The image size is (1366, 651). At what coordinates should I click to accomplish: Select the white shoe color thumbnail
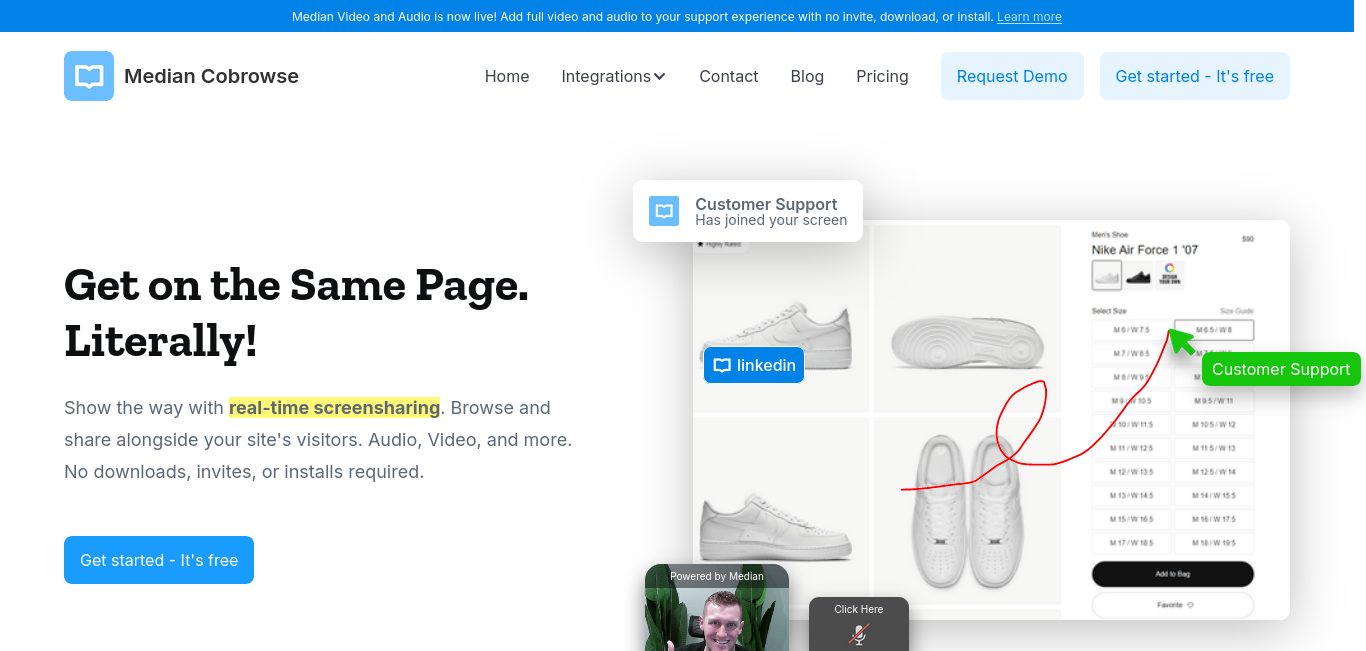point(1106,274)
